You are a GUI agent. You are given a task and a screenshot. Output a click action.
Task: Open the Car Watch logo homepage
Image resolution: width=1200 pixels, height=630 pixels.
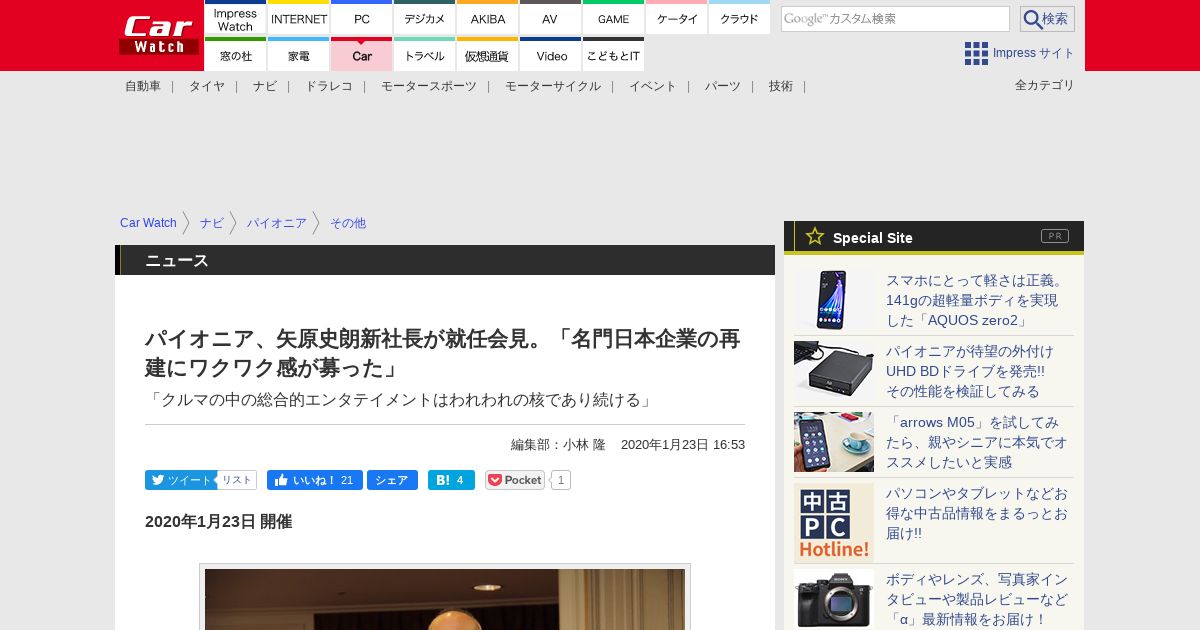159,35
